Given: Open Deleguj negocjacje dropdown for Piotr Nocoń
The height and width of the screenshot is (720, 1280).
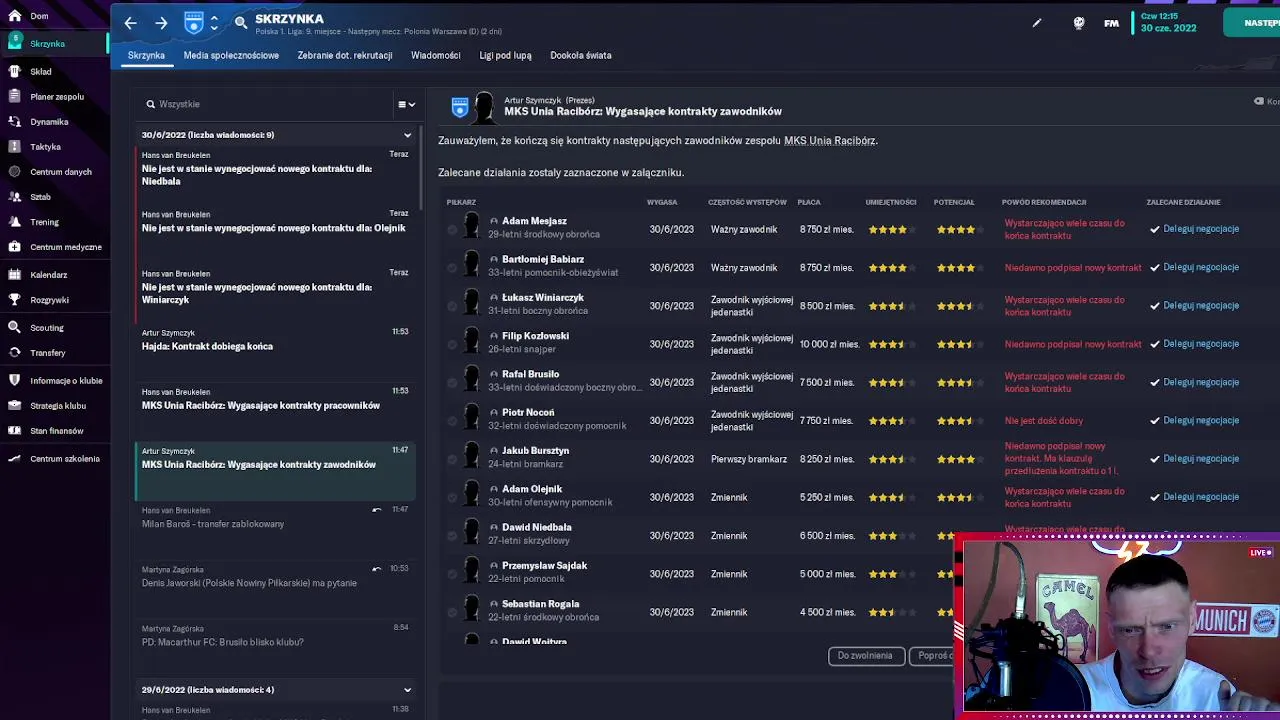Looking at the screenshot, I should click(x=1195, y=421).
